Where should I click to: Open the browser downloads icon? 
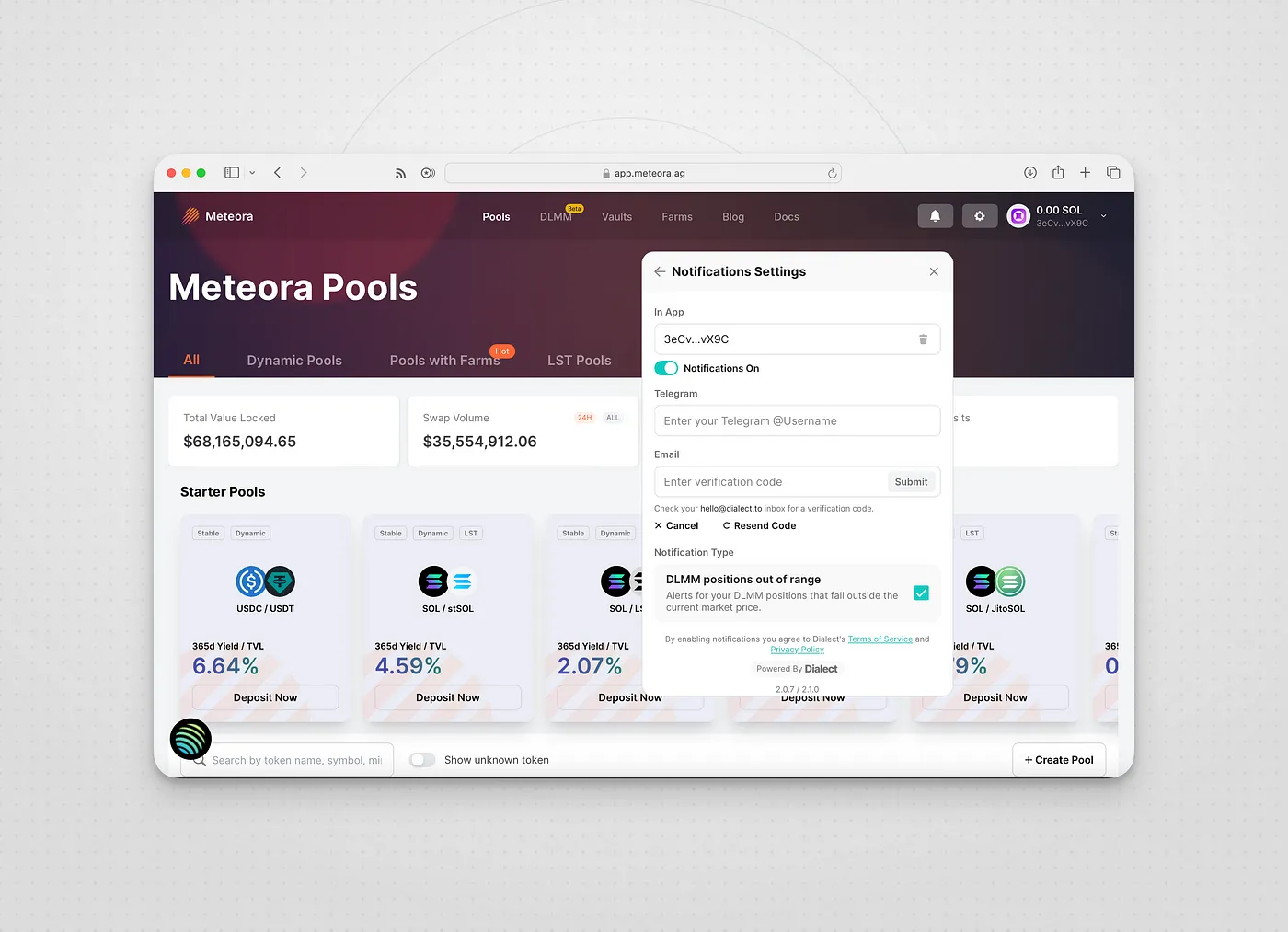point(1030,173)
